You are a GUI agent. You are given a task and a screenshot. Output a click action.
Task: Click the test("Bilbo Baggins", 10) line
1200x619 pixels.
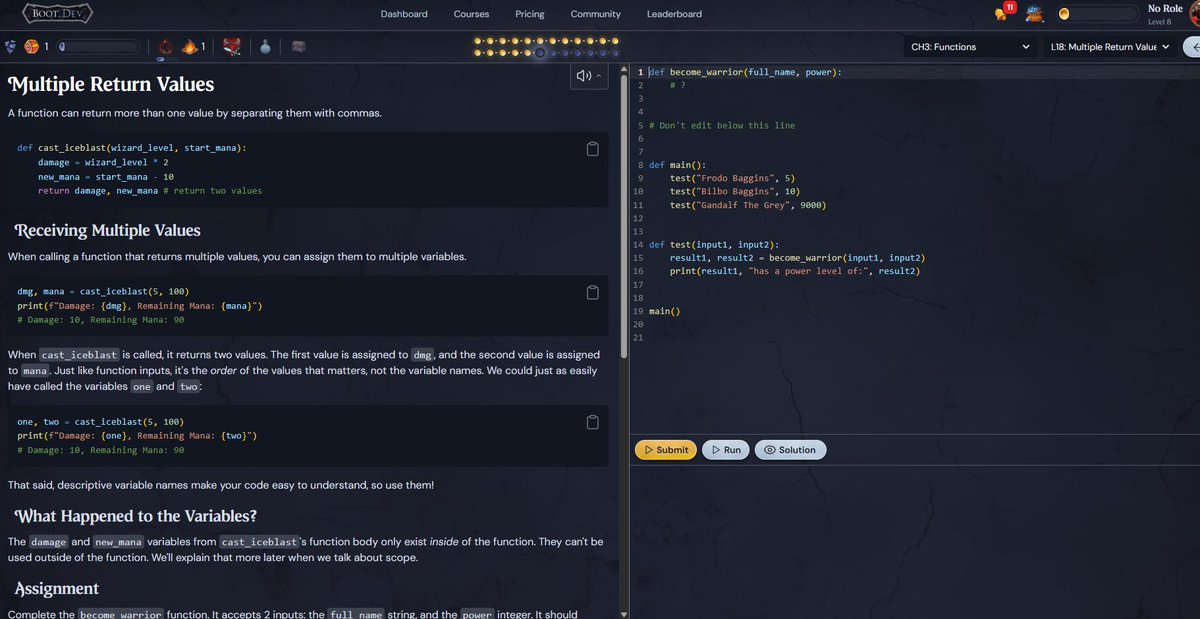click(735, 191)
